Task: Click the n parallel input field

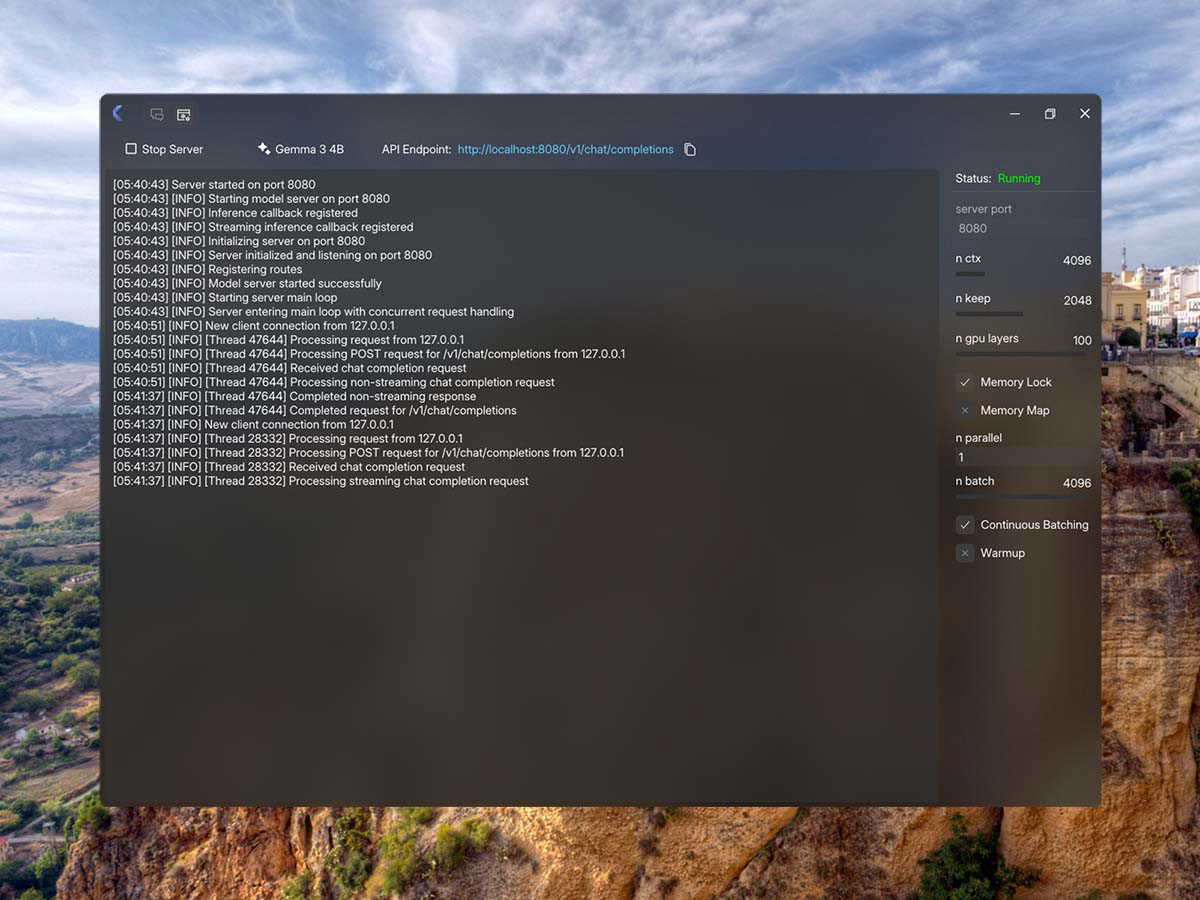Action: click(1022, 457)
